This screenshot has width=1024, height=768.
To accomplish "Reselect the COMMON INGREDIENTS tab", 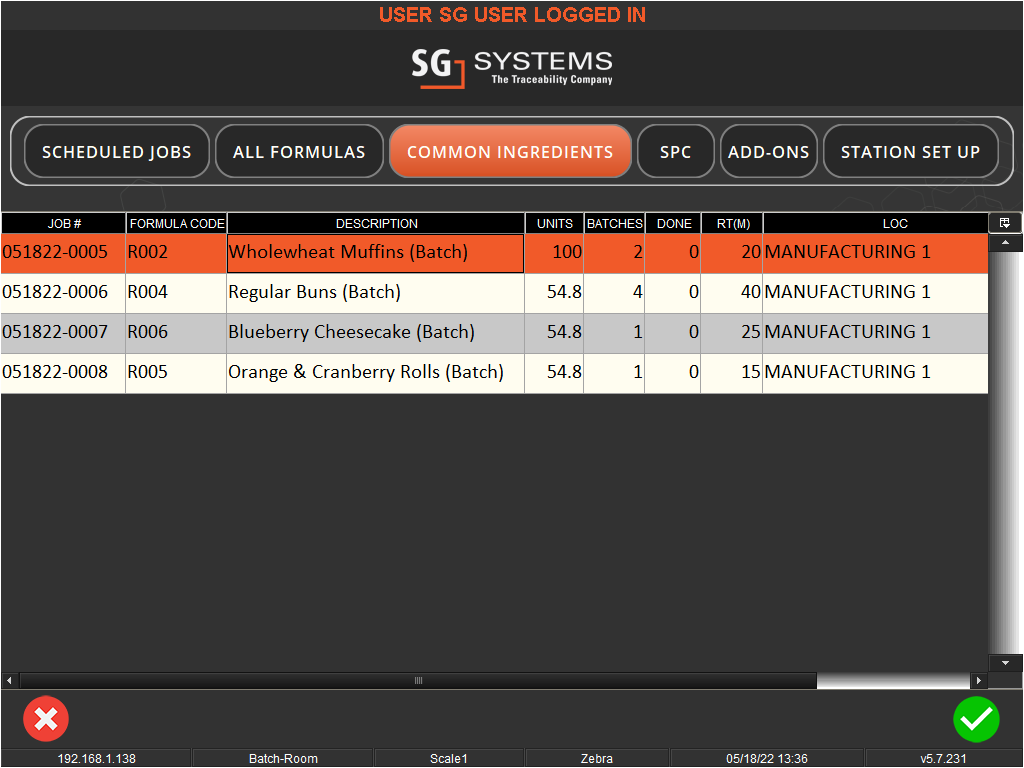I will tap(510, 151).
